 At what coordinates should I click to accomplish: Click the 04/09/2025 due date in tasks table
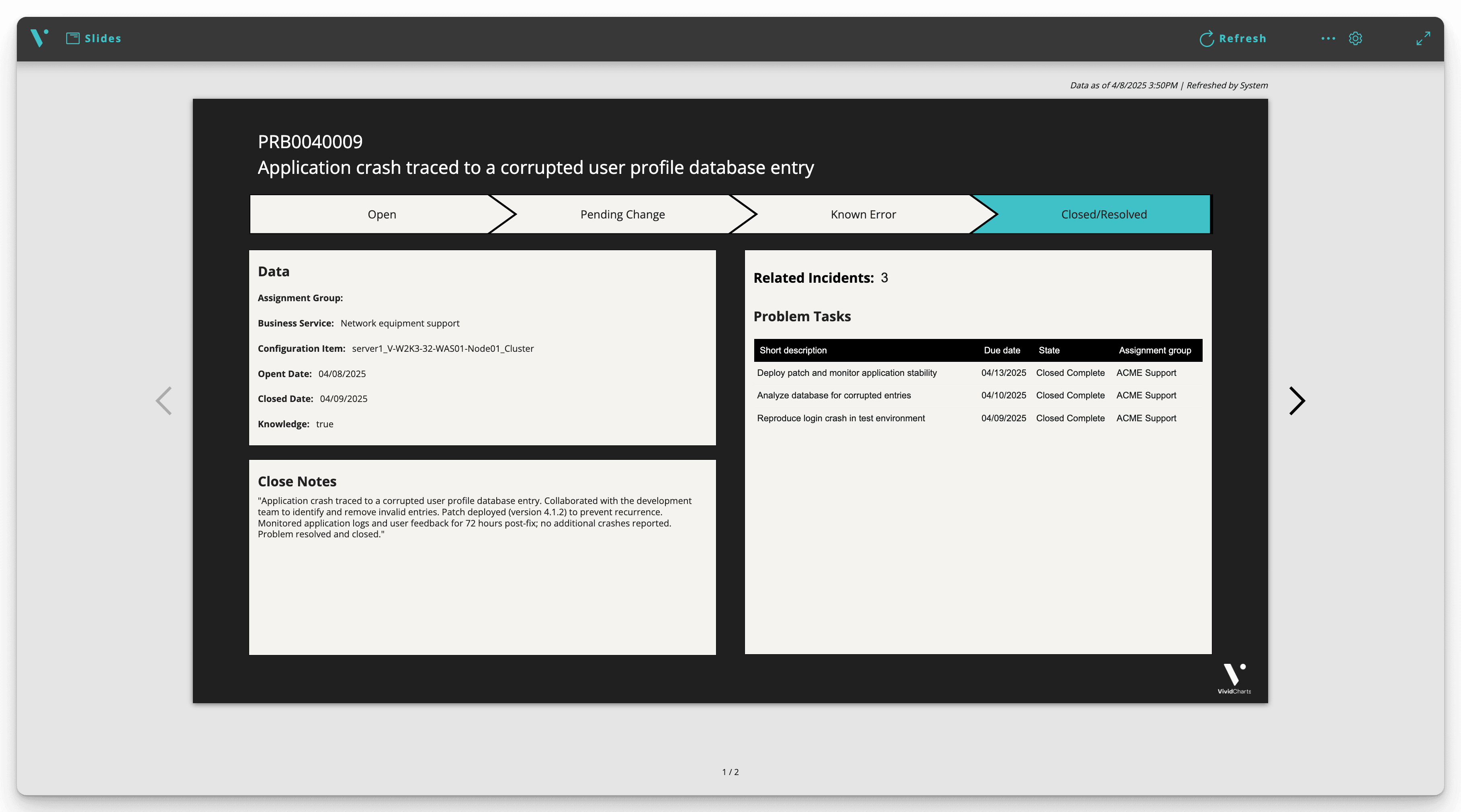click(x=1003, y=418)
